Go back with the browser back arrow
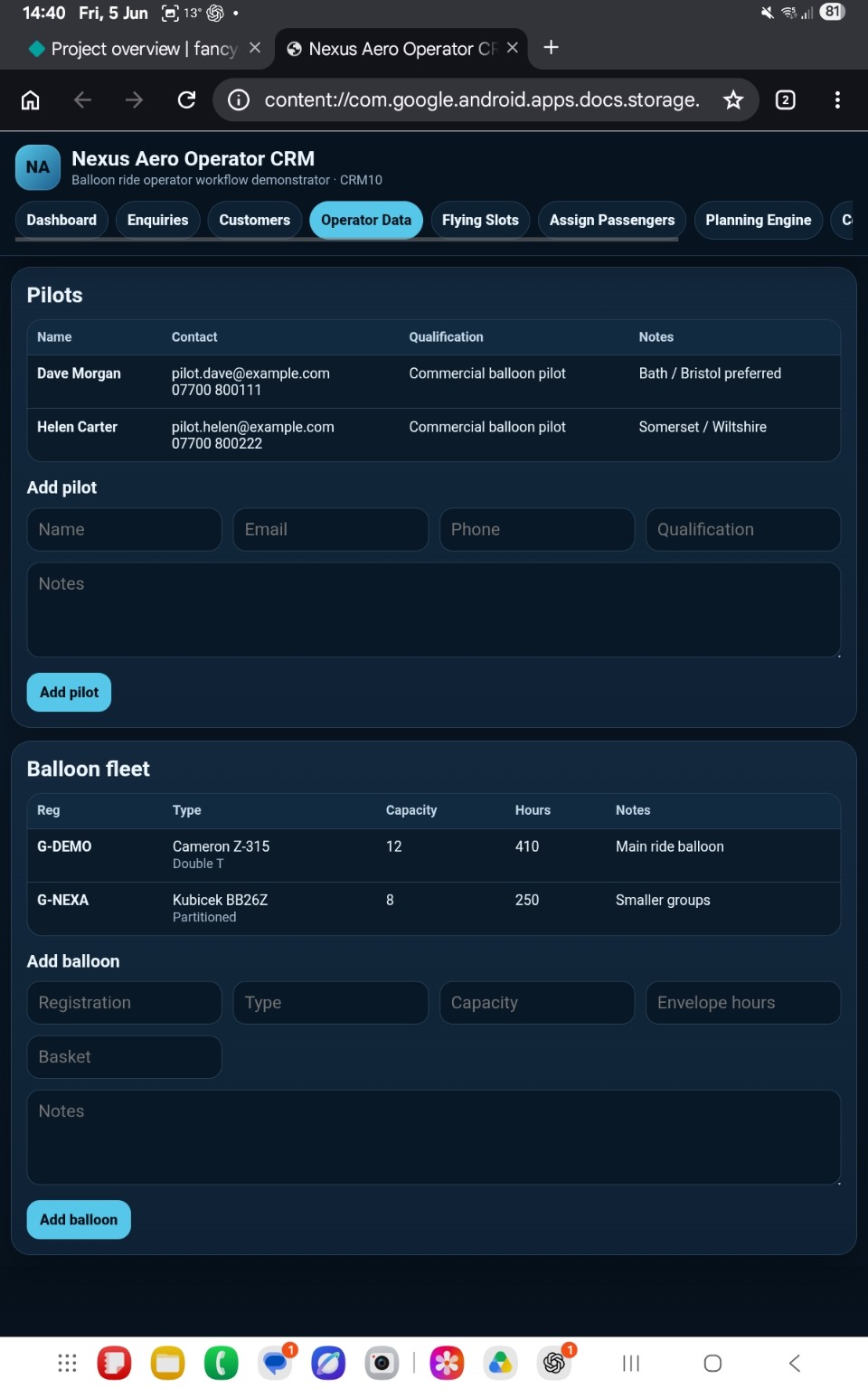This screenshot has width=868, height=1389. [82, 99]
